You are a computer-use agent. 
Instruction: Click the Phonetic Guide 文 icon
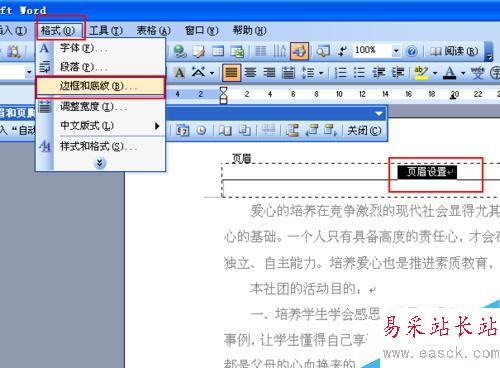[477, 72]
